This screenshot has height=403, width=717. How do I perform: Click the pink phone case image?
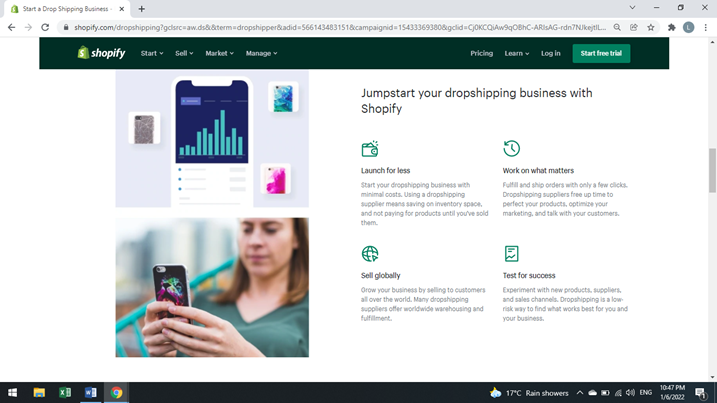(x=275, y=179)
